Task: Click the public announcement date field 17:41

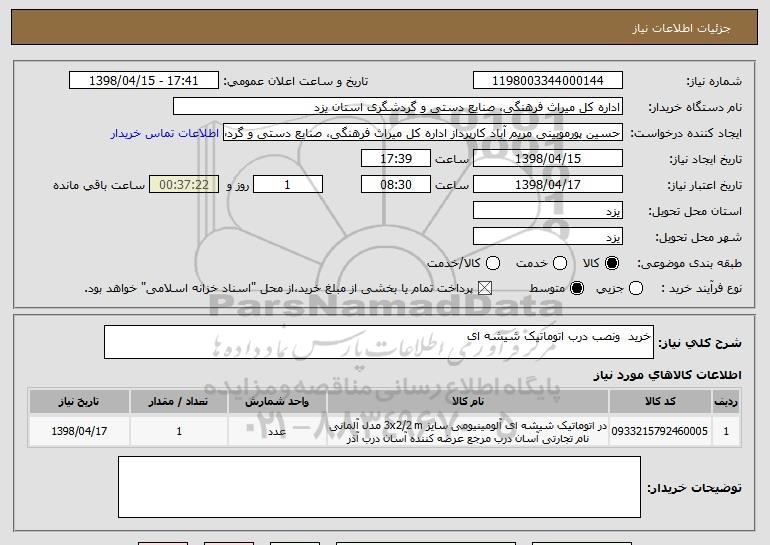Action: (x=144, y=81)
